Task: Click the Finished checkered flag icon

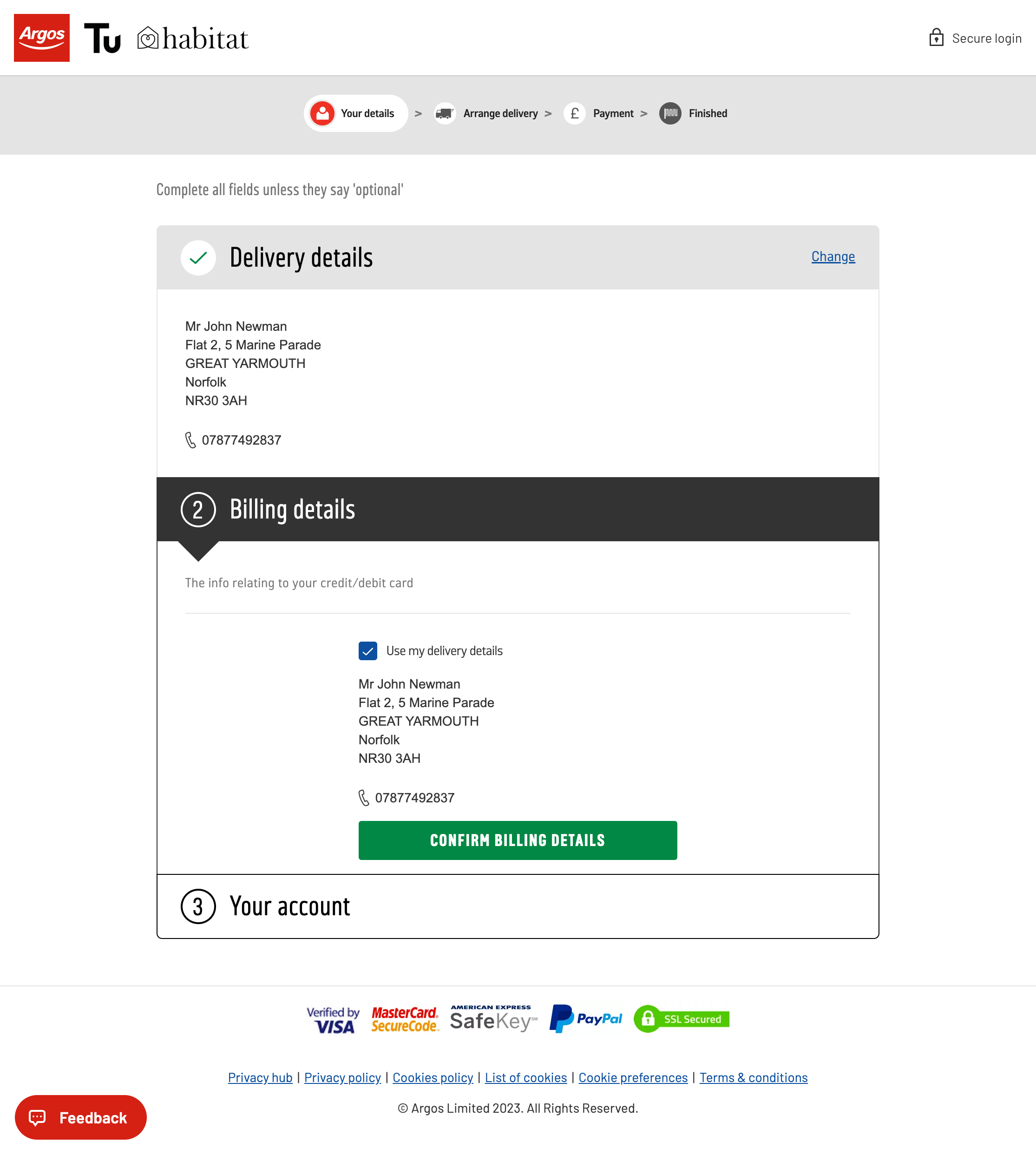Action: (669, 113)
